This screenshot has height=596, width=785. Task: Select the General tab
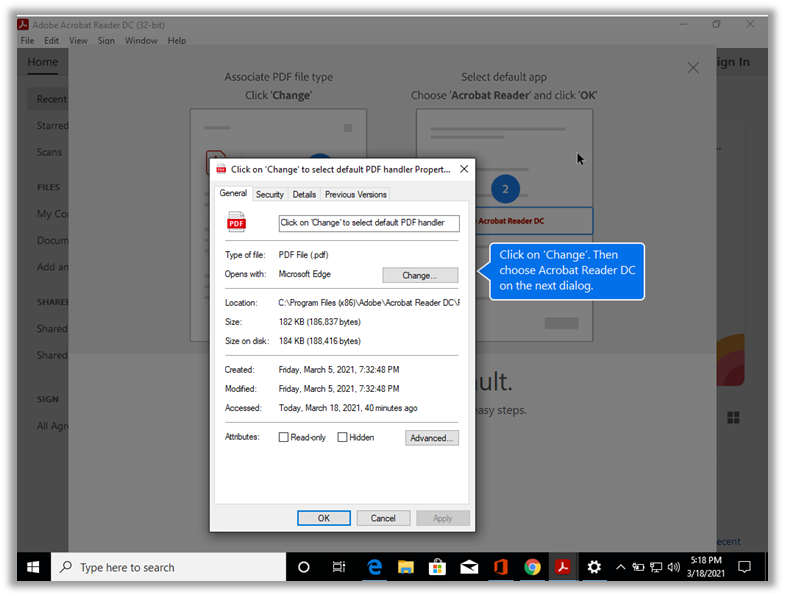[233, 193]
